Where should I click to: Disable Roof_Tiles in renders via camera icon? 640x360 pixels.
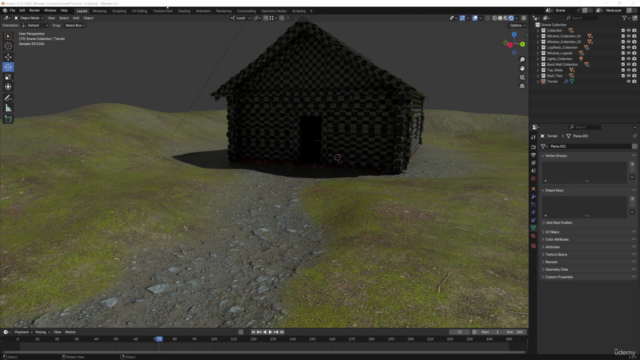[x=634, y=76]
